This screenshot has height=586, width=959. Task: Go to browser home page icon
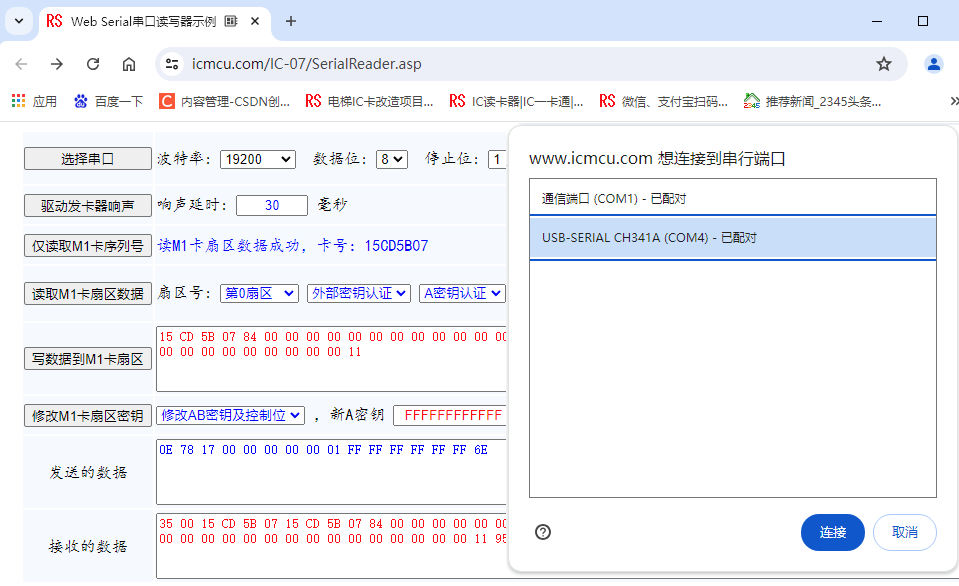129,64
